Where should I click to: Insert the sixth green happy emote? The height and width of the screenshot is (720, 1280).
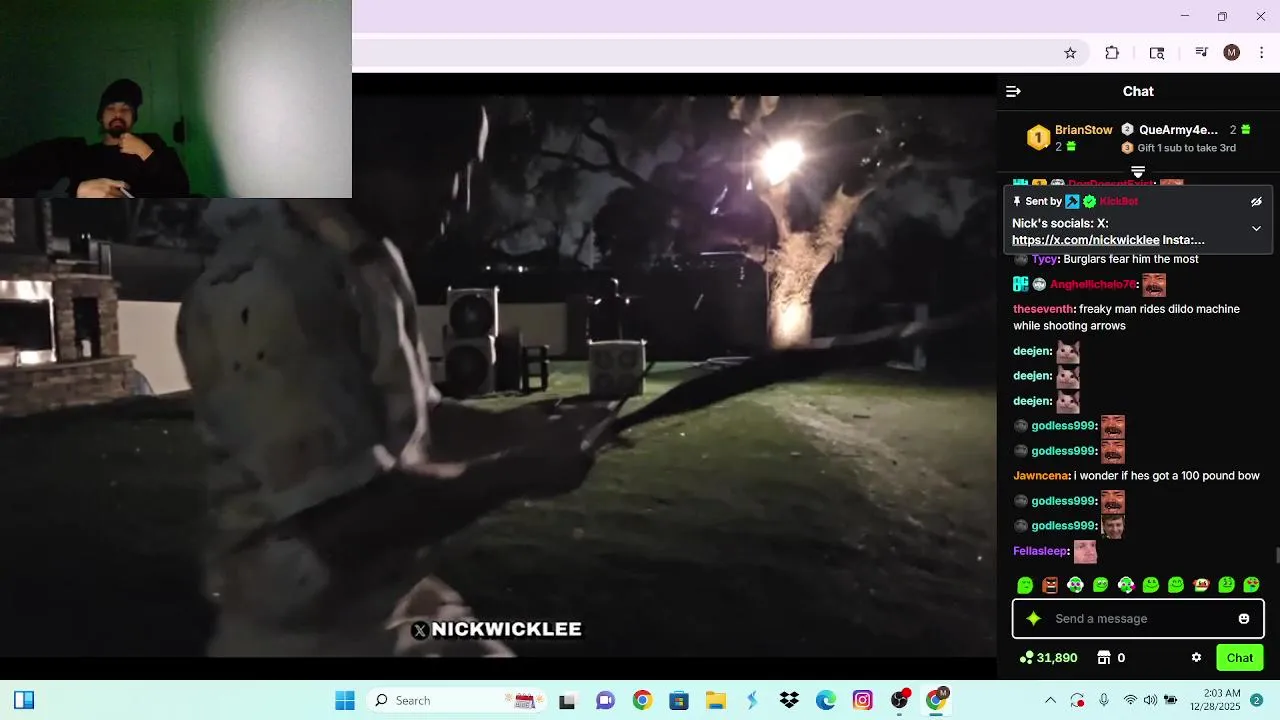pos(1151,585)
